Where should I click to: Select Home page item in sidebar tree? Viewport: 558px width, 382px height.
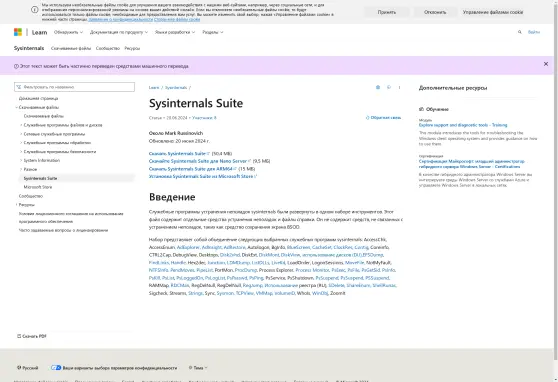tap(38, 98)
